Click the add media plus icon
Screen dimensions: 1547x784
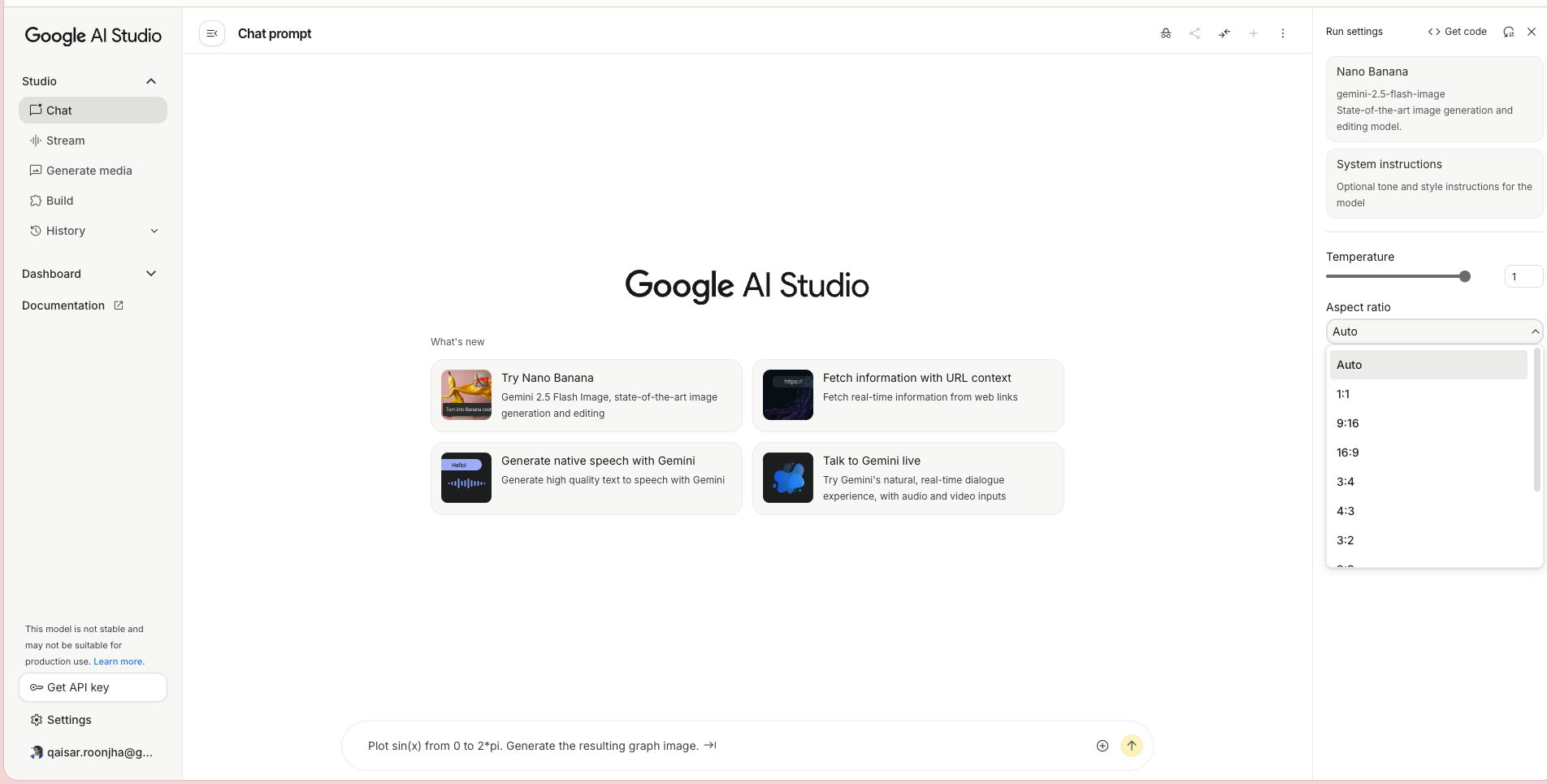[1103, 746]
